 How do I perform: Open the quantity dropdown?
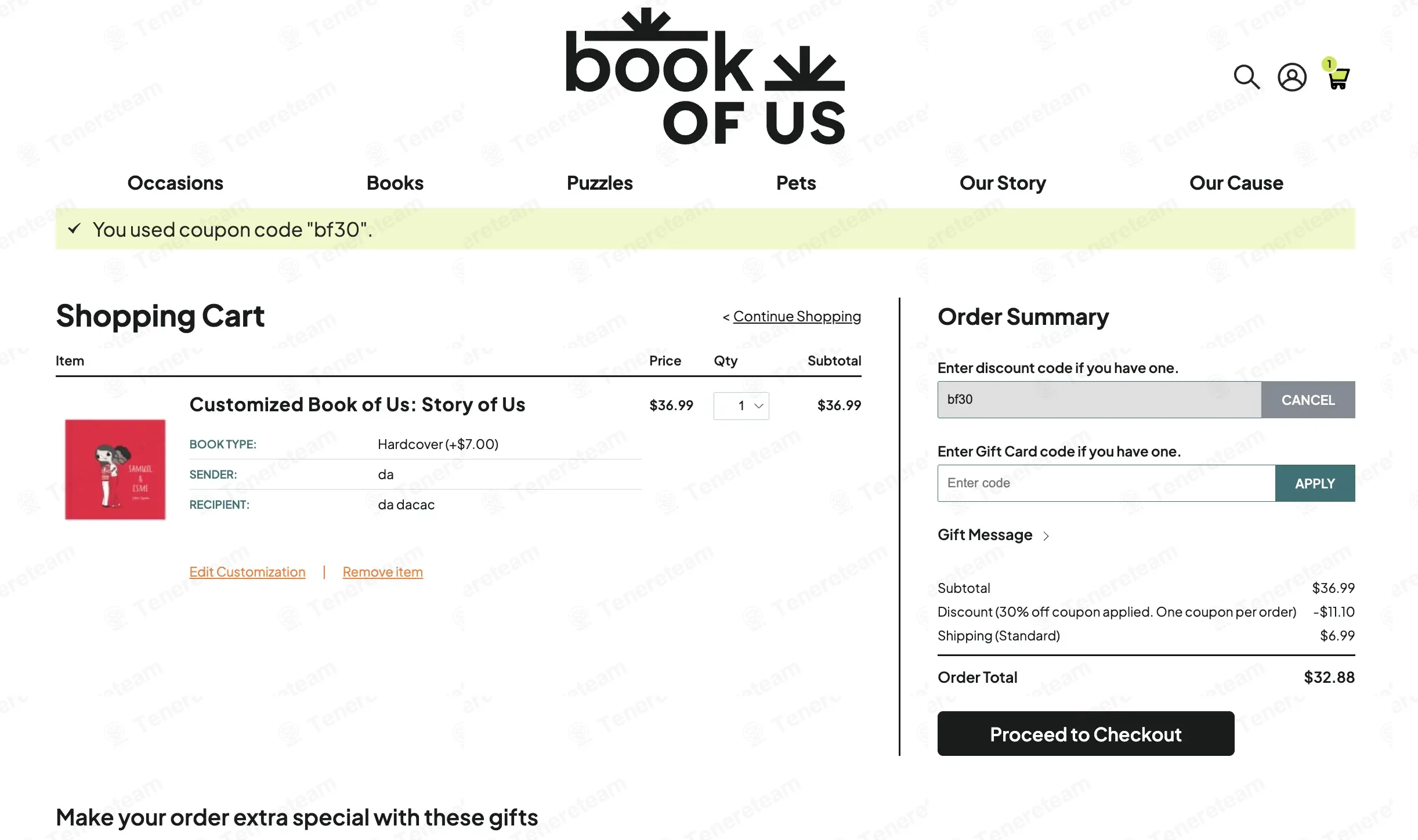point(741,406)
